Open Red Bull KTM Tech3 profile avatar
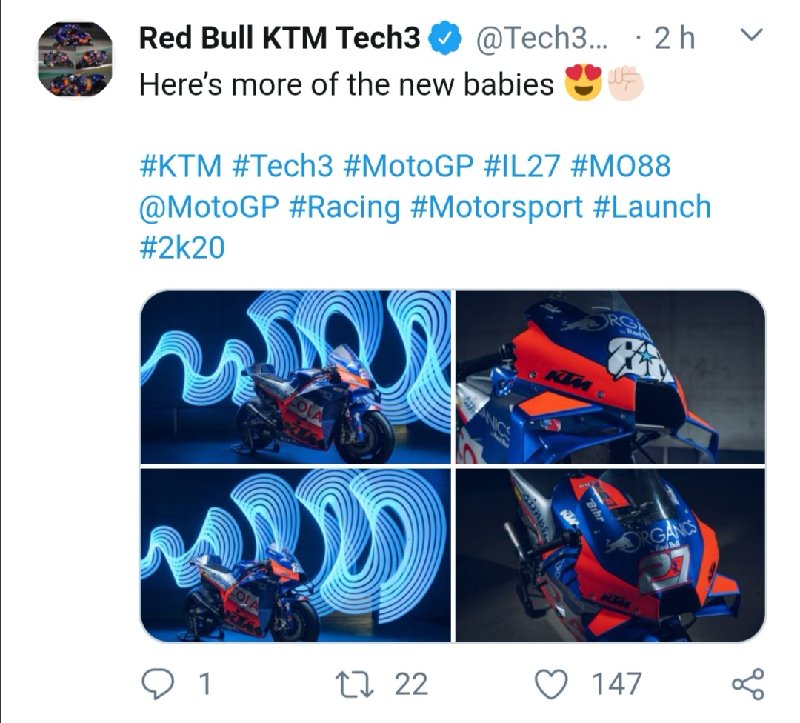 pos(76,59)
